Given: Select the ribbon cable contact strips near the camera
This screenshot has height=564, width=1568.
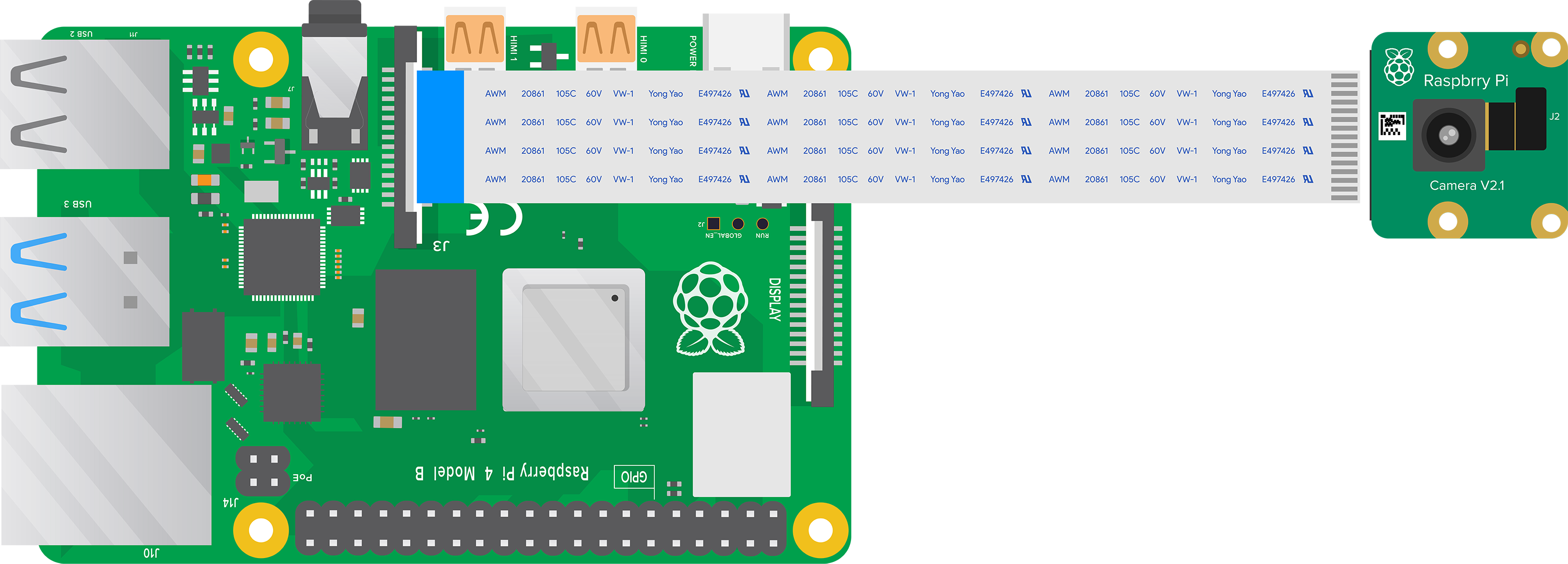Looking at the screenshot, I should 1344,137.
